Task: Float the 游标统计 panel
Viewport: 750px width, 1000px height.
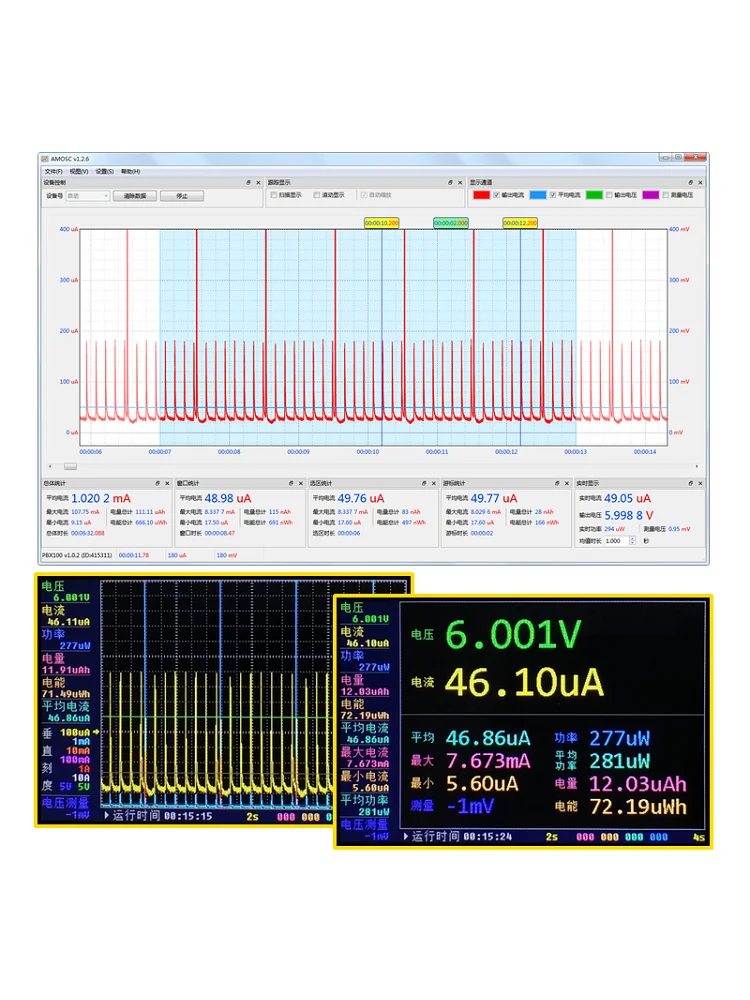Action: click(557, 483)
